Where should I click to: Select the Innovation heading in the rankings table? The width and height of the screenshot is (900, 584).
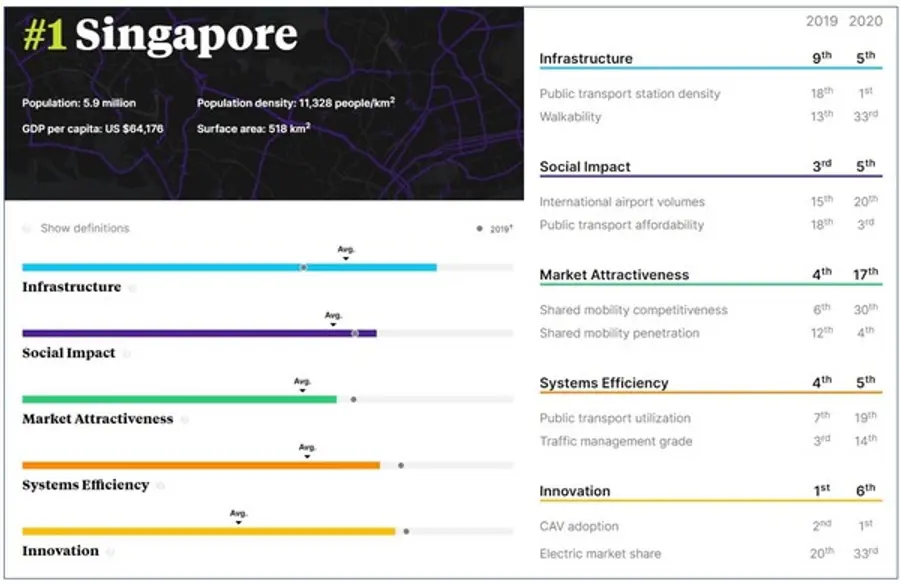pos(575,492)
